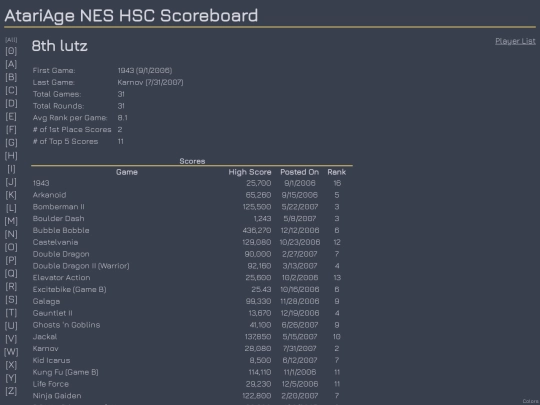Image resolution: width=540 pixels, height=405 pixels.
Task: Filter players by letter [T]
Action: pyautogui.click(x=11, y=313)
